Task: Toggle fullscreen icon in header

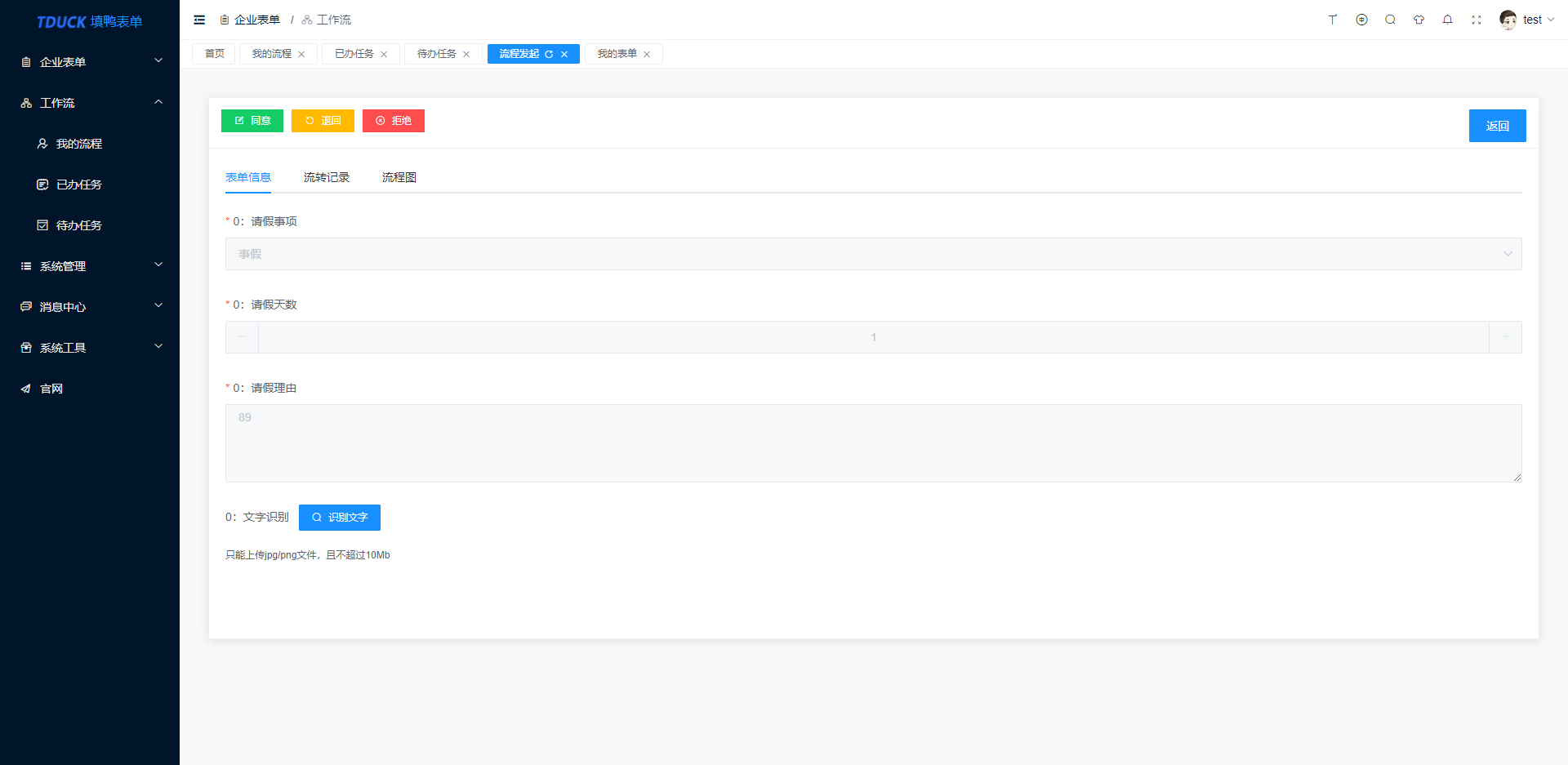Action: [1477, 20]
